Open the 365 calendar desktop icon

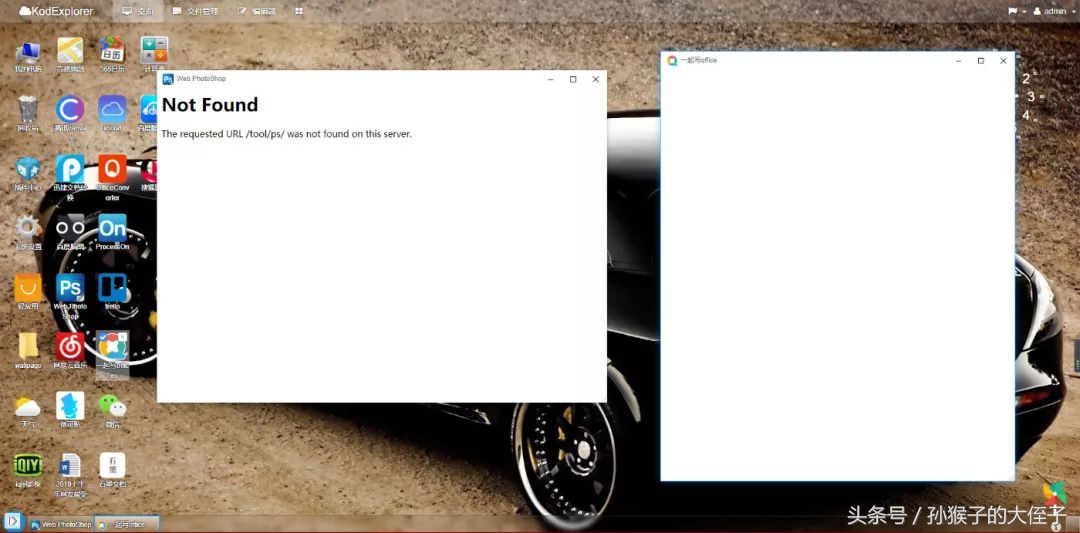click(x=112, y=51)
